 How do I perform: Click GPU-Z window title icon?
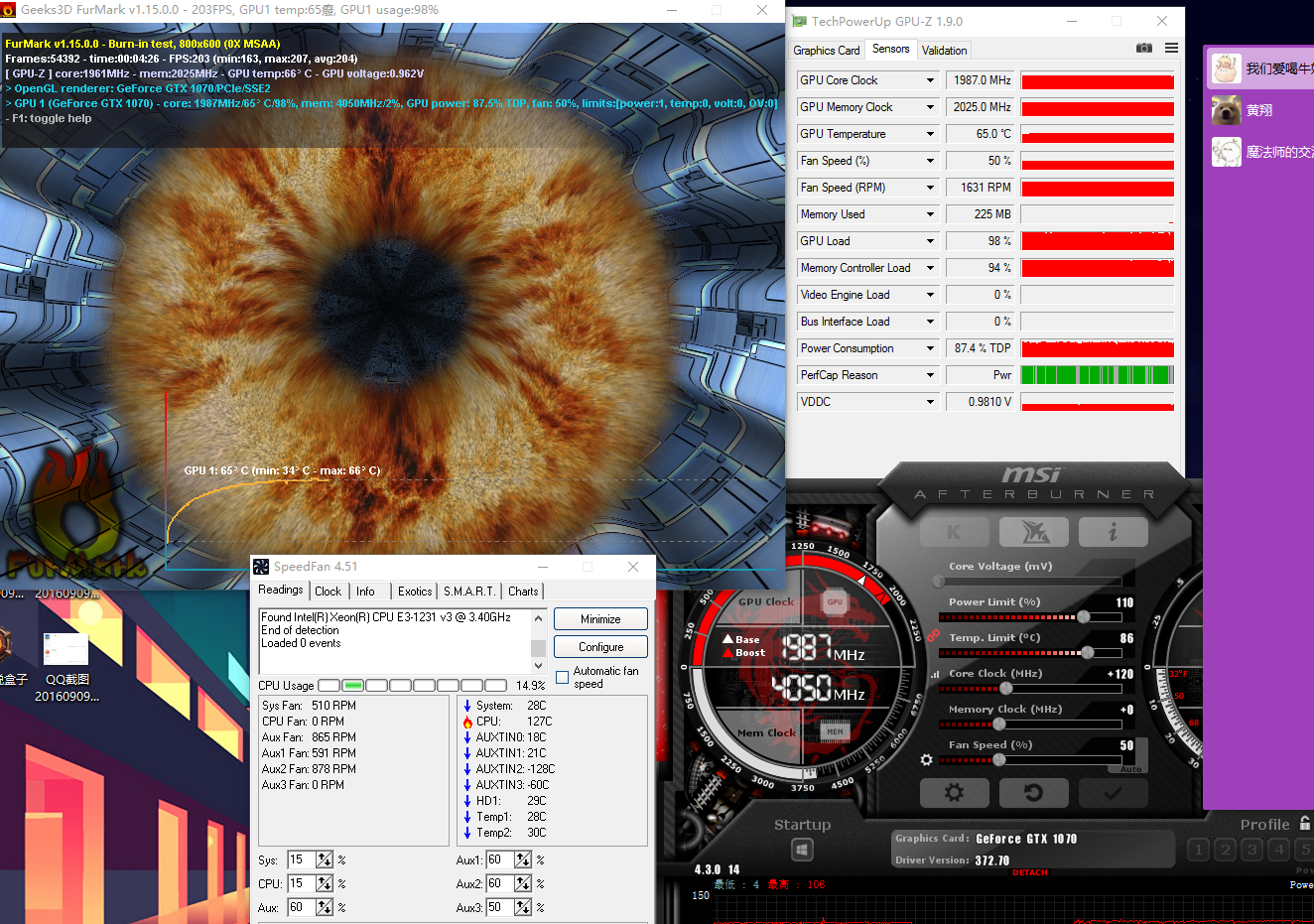pyautogui.click(x=799, y=21)
